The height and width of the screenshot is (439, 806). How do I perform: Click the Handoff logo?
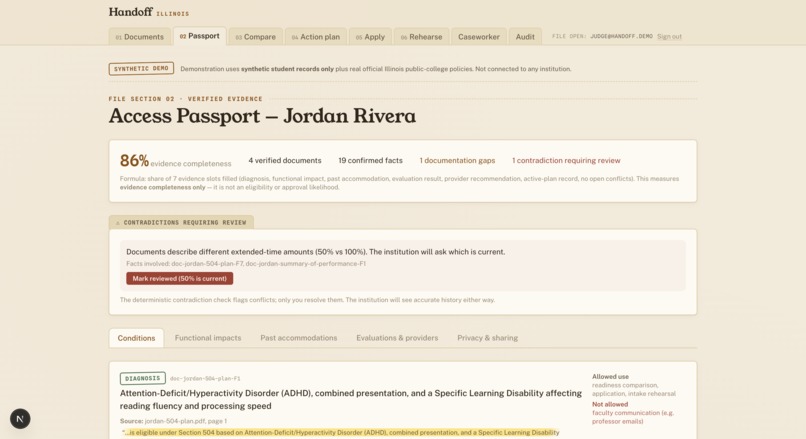[x=131, y=12]
